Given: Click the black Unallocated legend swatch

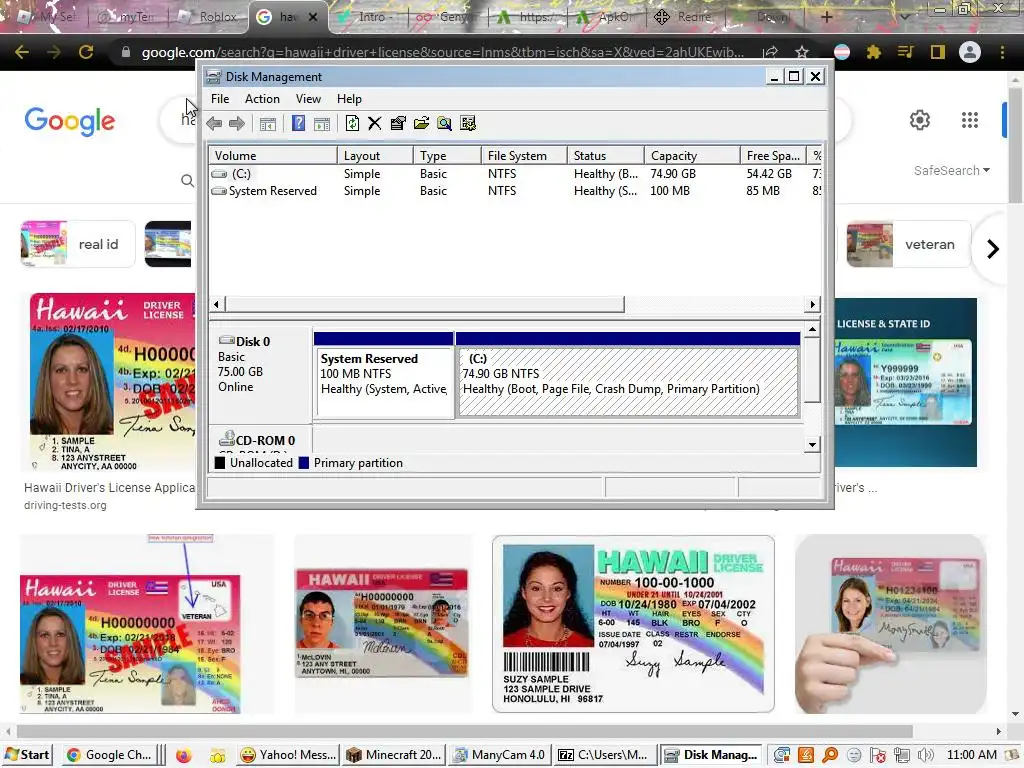Looking at the screenshot, I should pyautogui.click(x=220, y=463).
